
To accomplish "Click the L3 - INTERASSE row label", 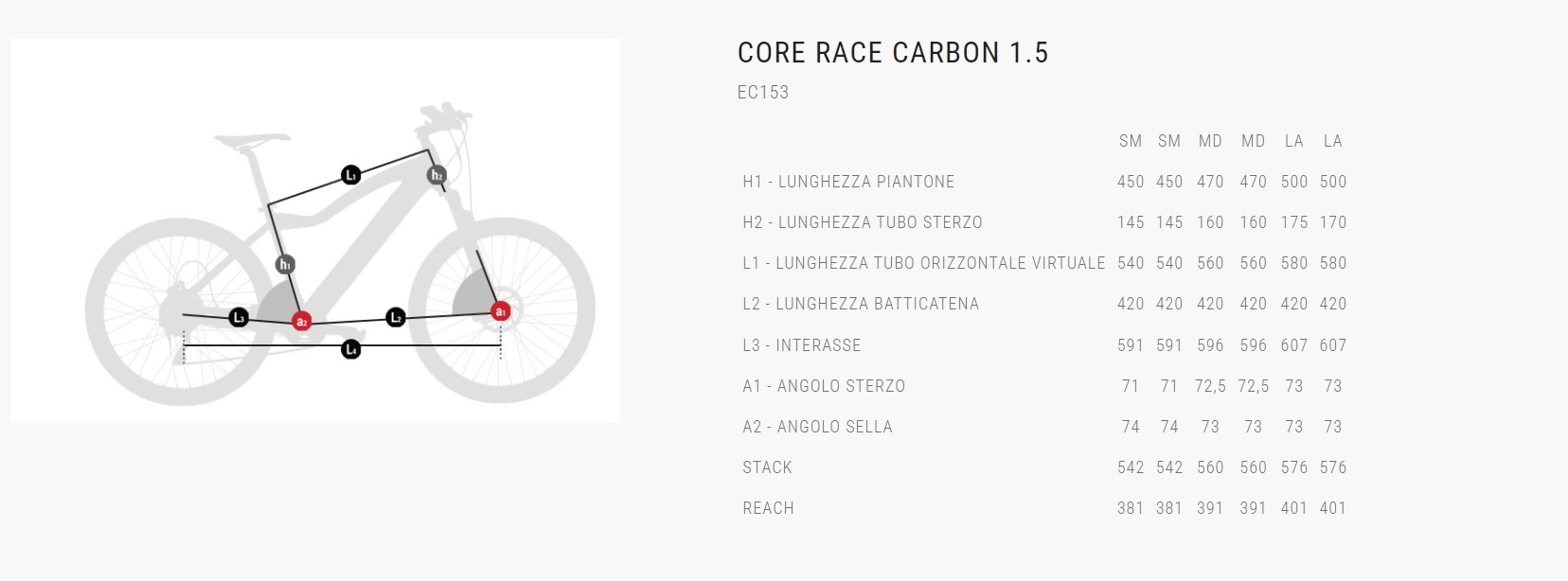I will [802, 345].
